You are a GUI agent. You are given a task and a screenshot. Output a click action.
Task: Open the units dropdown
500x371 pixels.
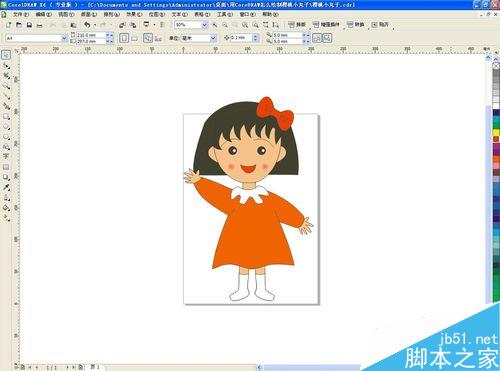coord(213,38)
